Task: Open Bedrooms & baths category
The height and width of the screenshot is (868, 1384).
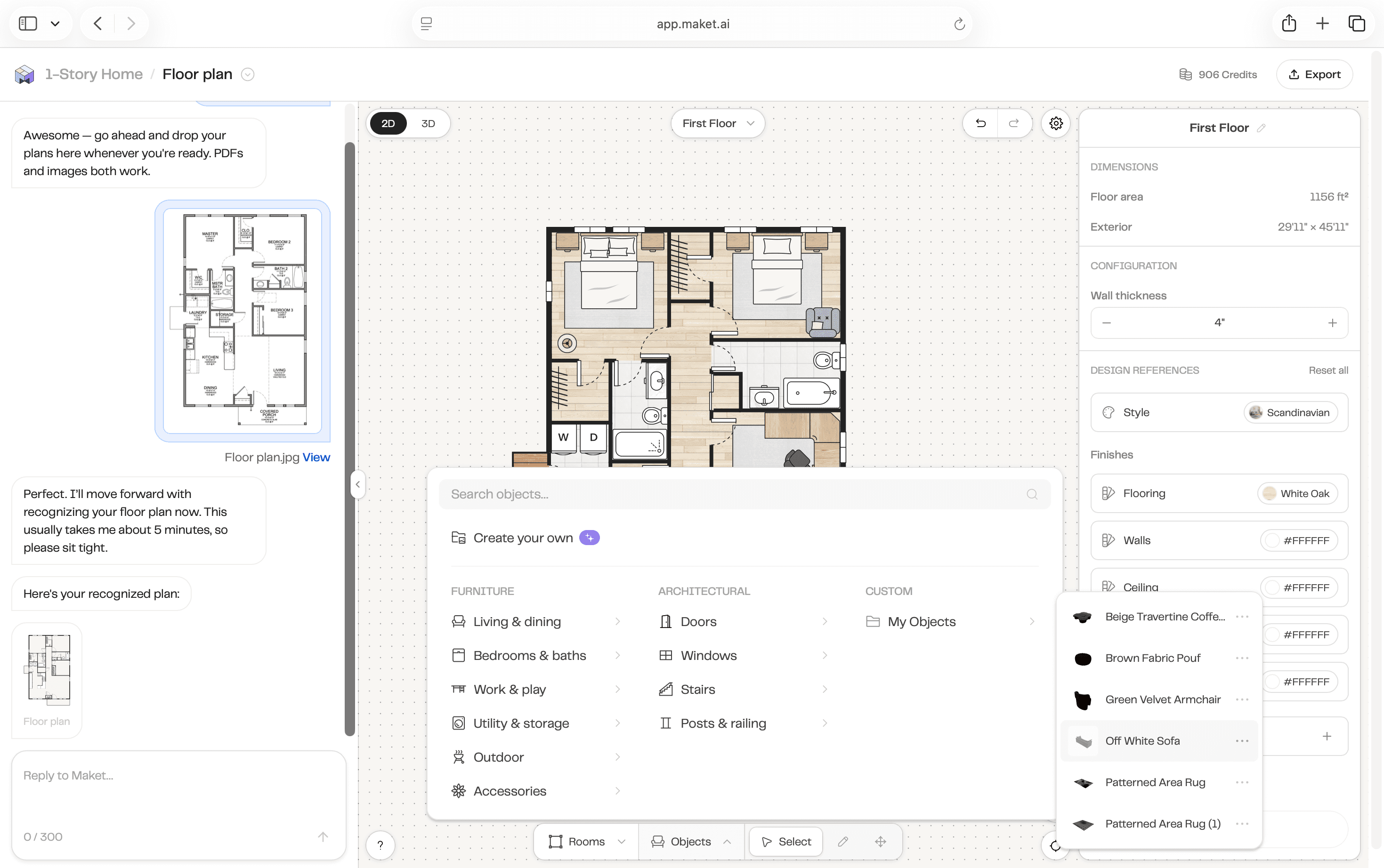Action: [x=536, y=656]
